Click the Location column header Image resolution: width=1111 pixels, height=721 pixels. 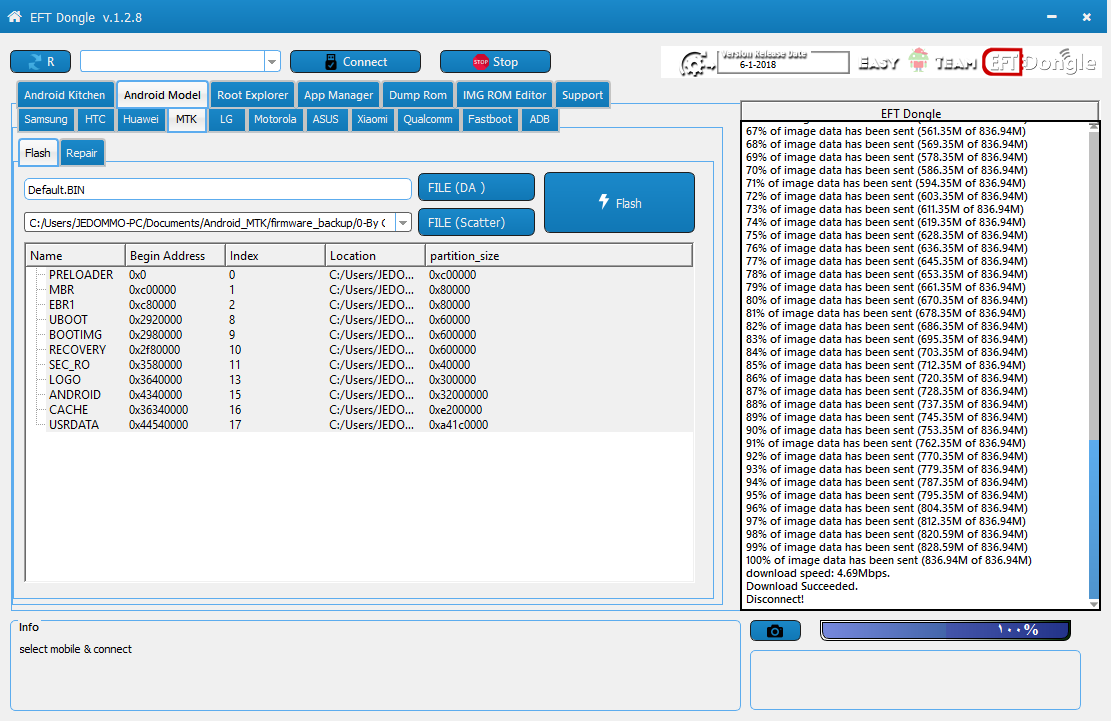coord(375,256)
